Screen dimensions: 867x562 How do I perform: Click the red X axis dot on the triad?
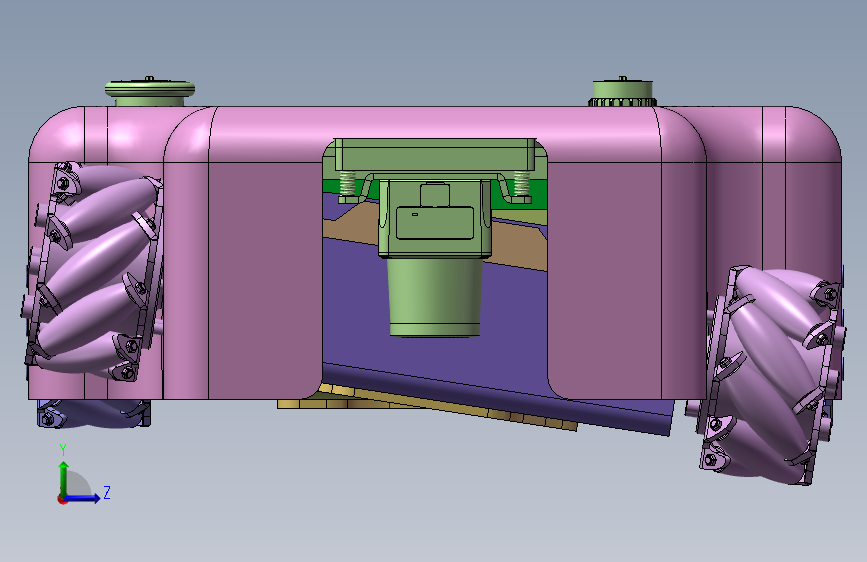click(61, 499)
